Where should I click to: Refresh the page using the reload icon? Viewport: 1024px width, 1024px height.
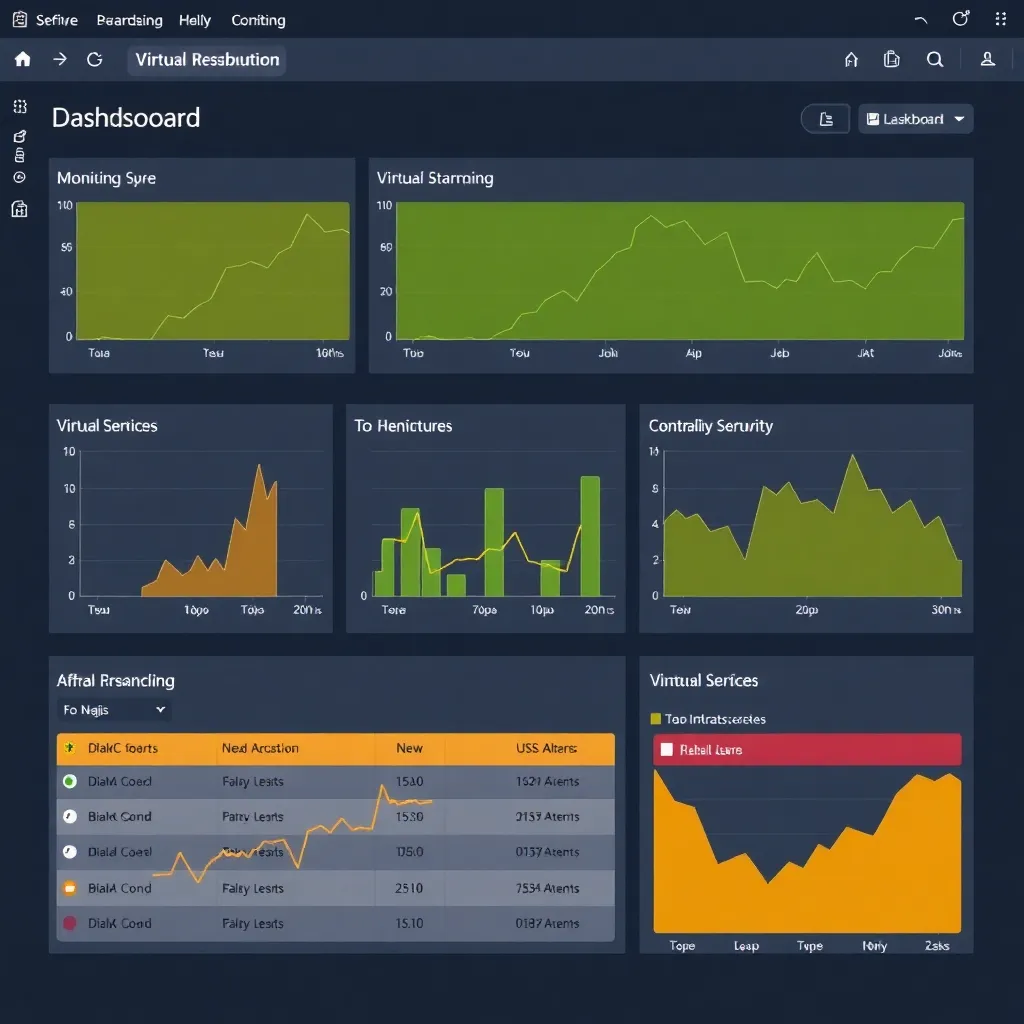pos(95,59)
